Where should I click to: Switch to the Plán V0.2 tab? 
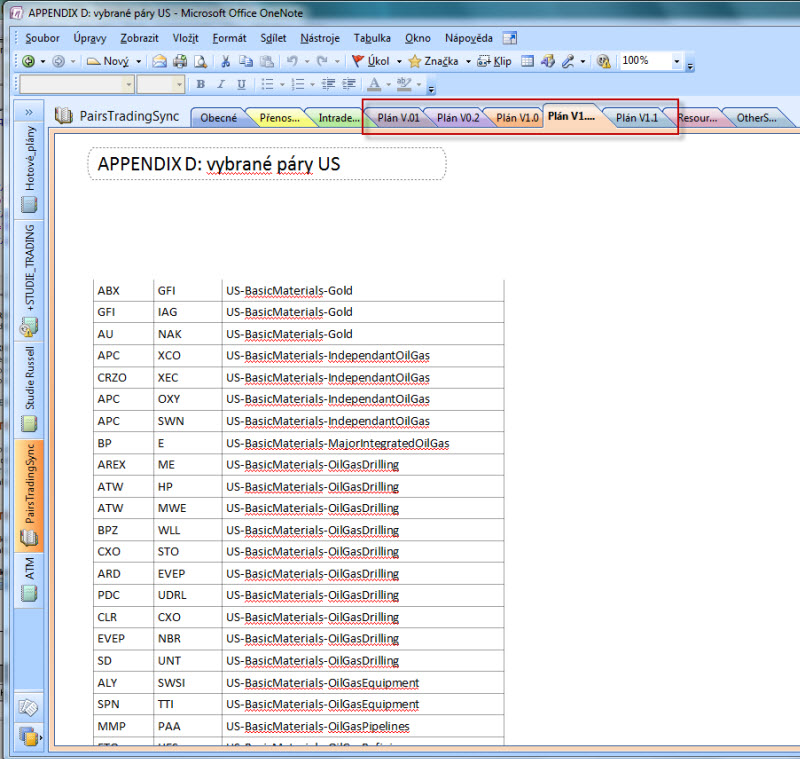pos(458,118)
